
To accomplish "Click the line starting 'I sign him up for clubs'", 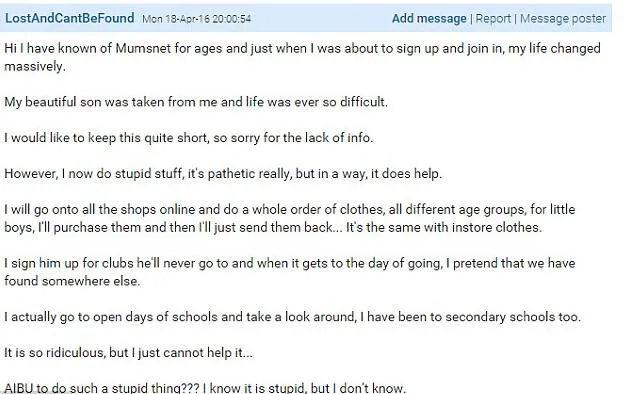I will click(x=290, y=263).
